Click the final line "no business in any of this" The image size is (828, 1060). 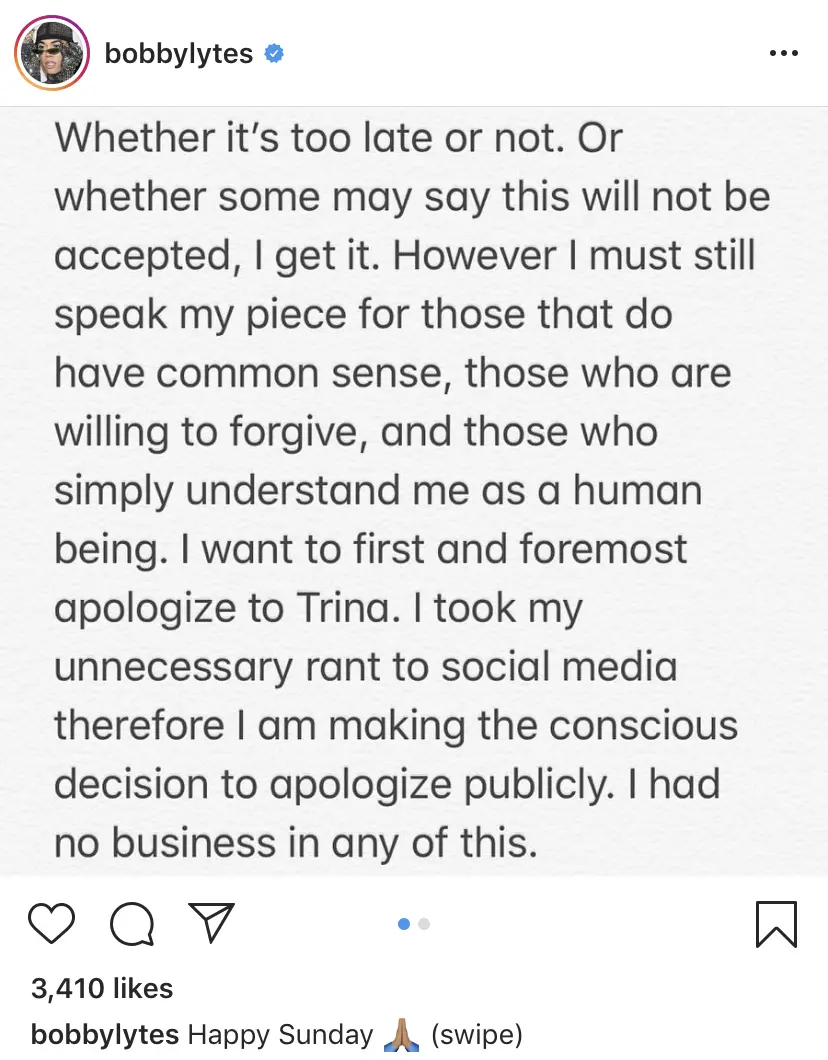[x=295, y=843]
